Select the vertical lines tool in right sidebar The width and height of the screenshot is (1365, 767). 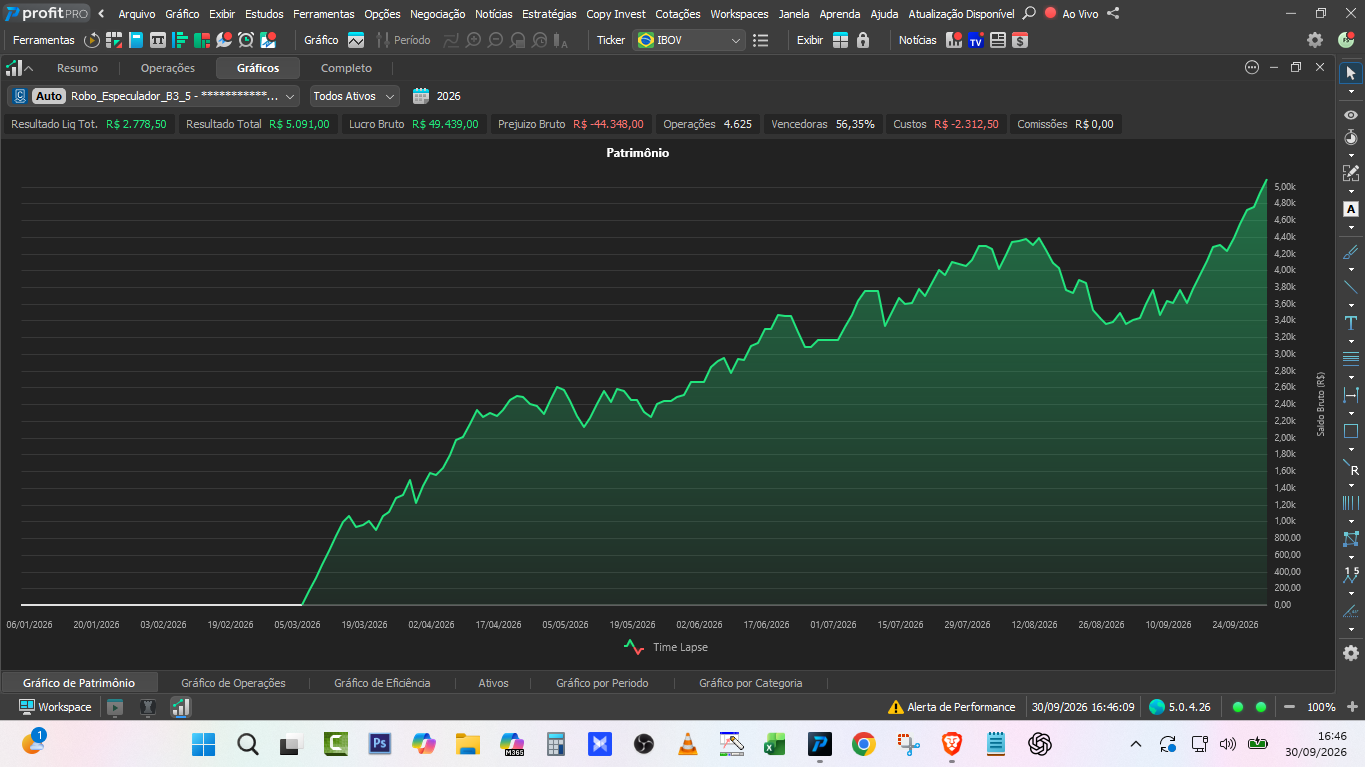(1351, 503)
